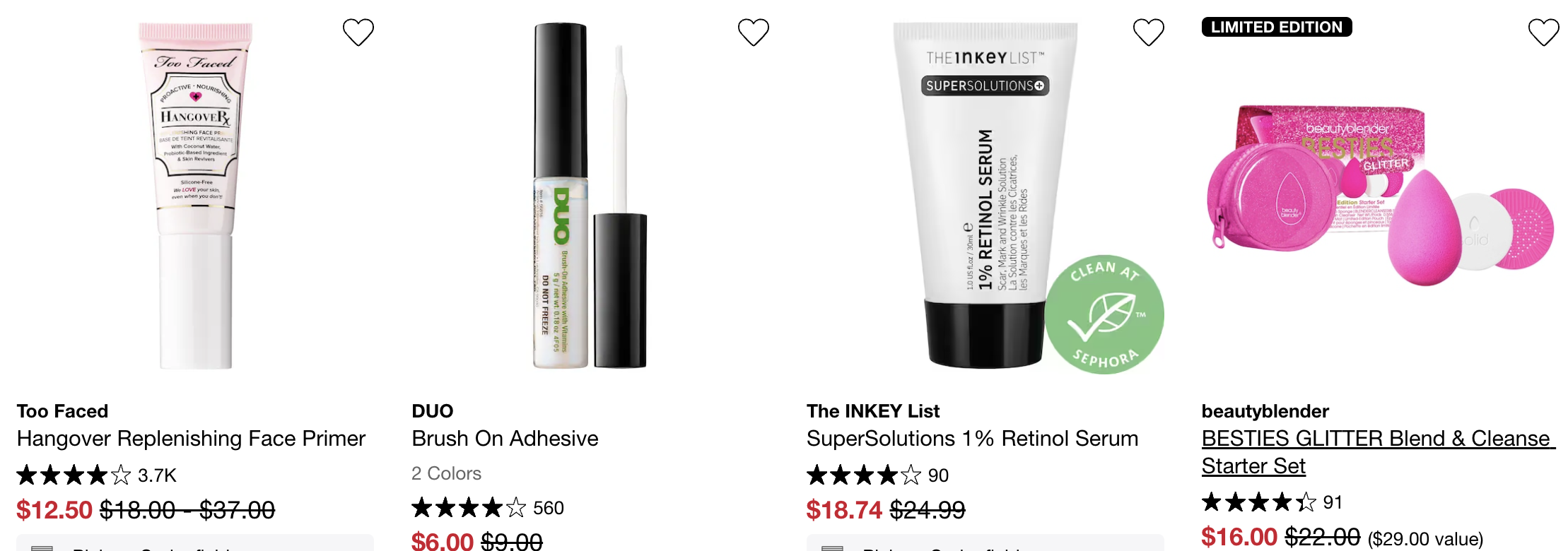Open beautyblender glitter set product image

click(x=1380, y=196)
